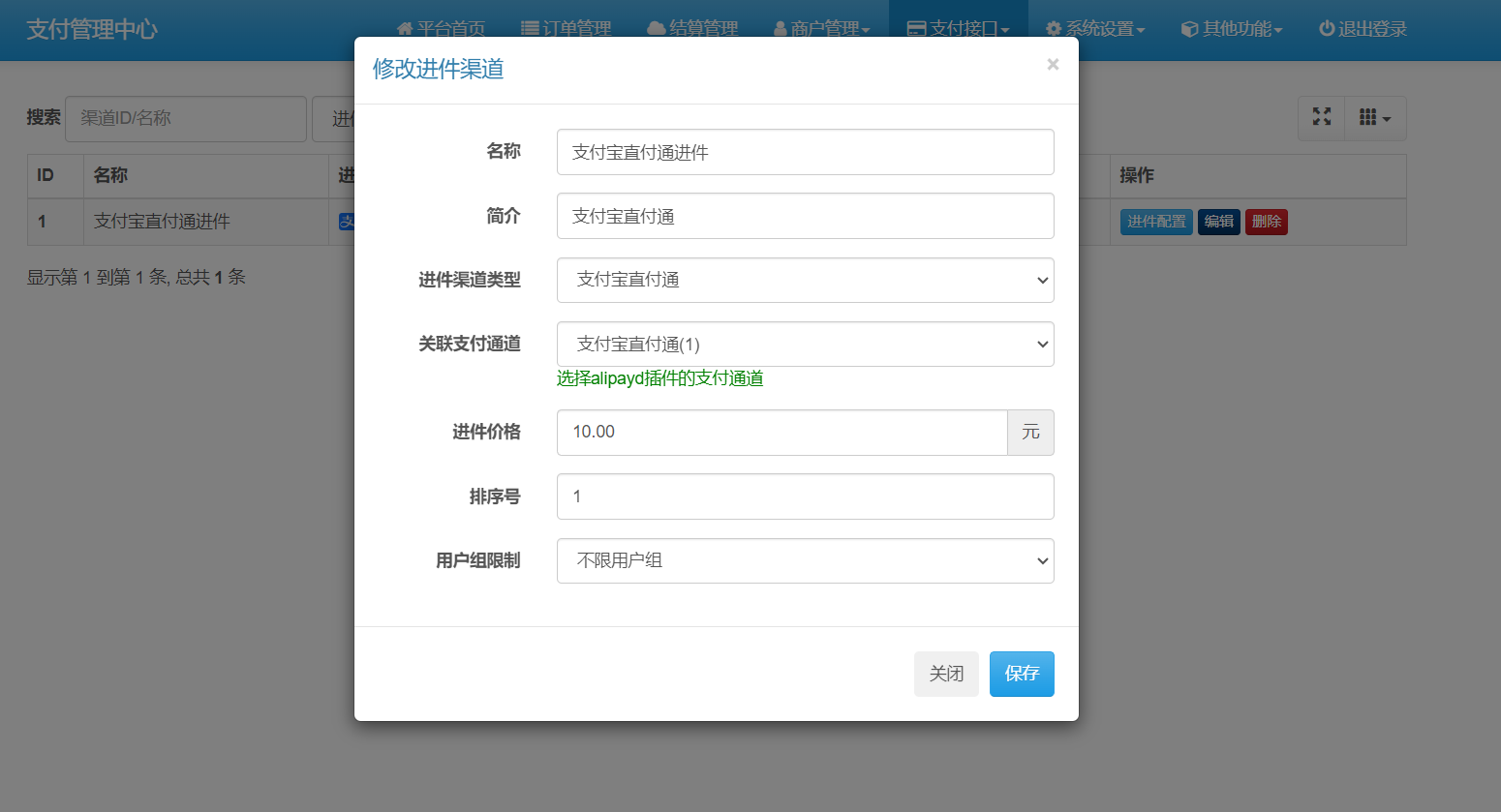Click the 编辑 button in row 1
The width and height of the screenshot is (1501, 812).
pyautogui.click(x=1219, y=222)
